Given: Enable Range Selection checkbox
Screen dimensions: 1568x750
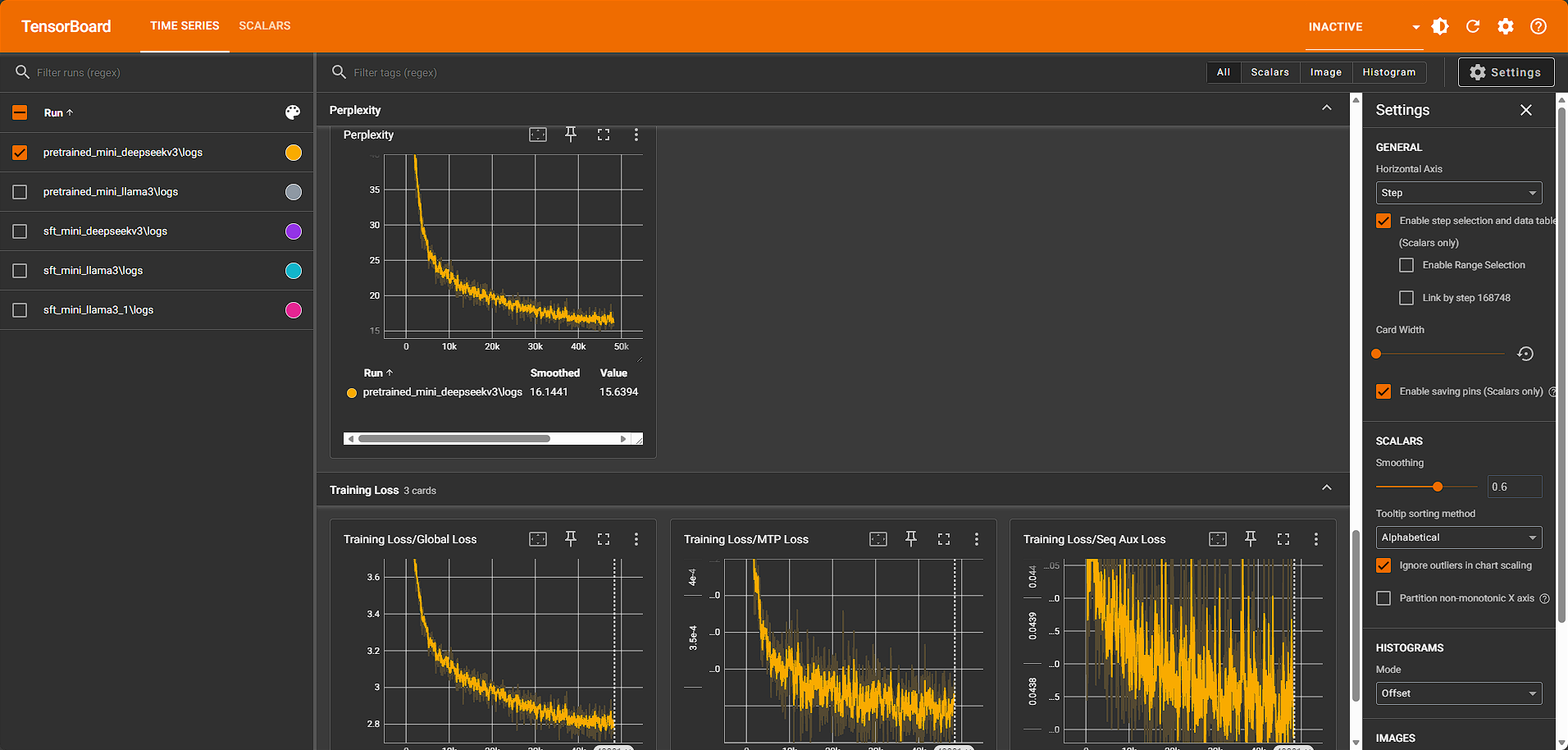Looking at the screenshot, I should 1406,265.
